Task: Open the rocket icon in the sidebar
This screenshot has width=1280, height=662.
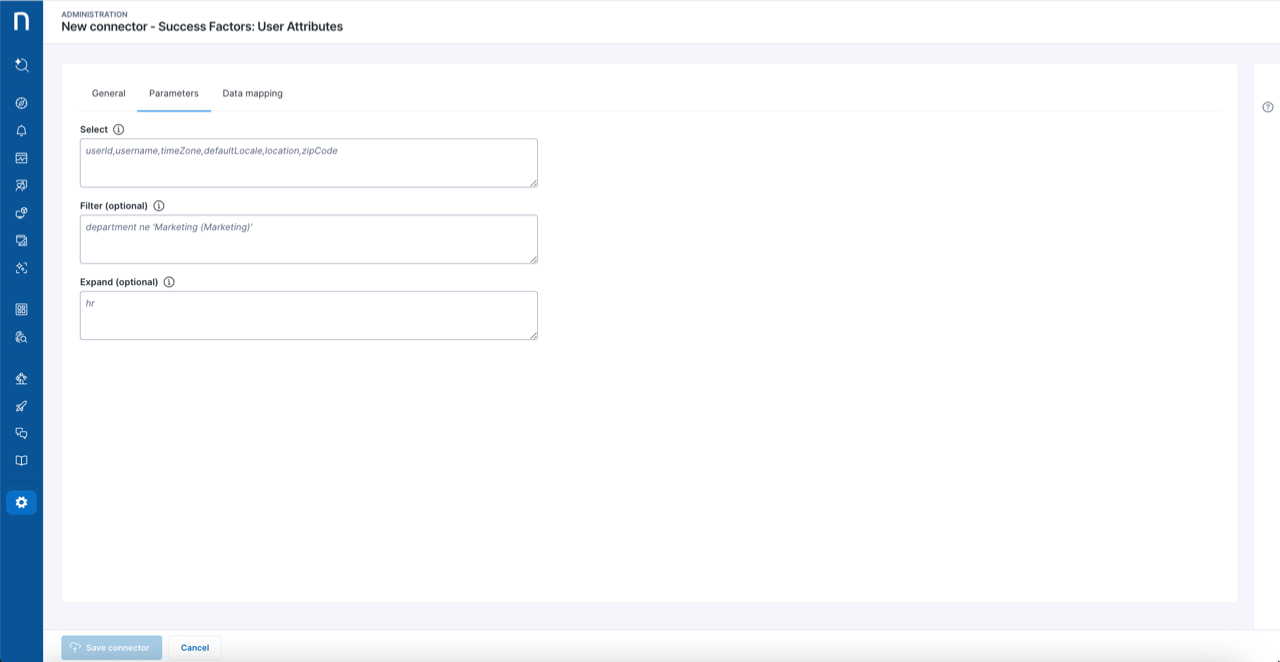Action: click(21, 406)
